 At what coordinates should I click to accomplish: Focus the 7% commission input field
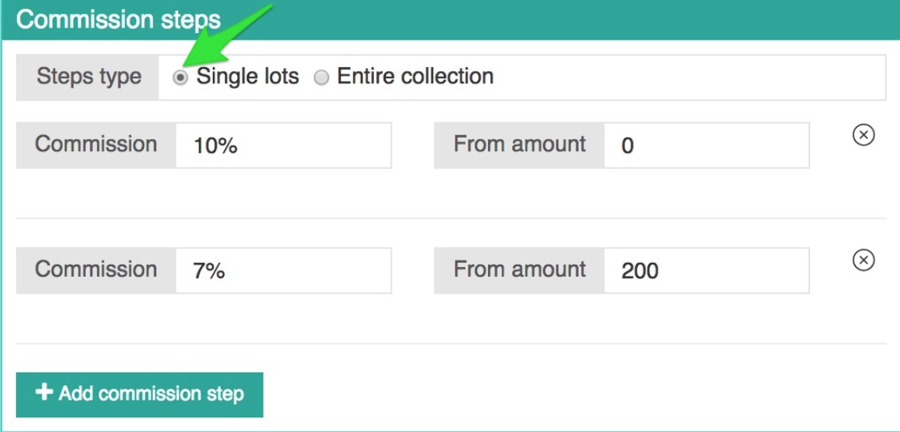coord(283,270)
